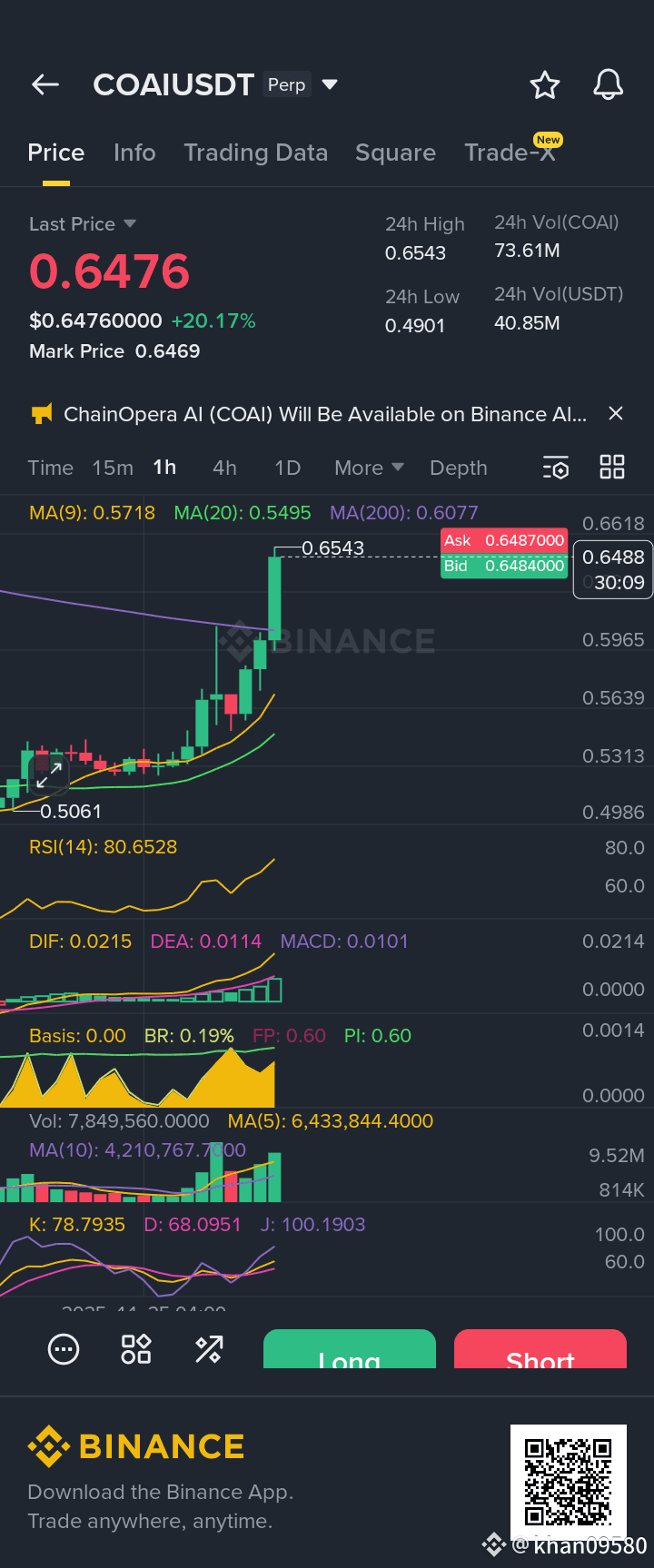Tap the 0.6543 high marker on chart
The image size is (654, 1568).
[332, 548]
